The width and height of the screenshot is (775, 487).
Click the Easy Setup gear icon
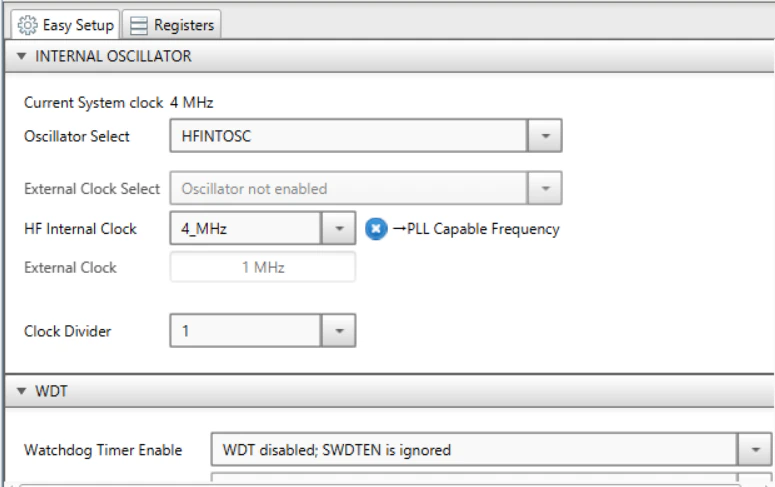[27, 25]
